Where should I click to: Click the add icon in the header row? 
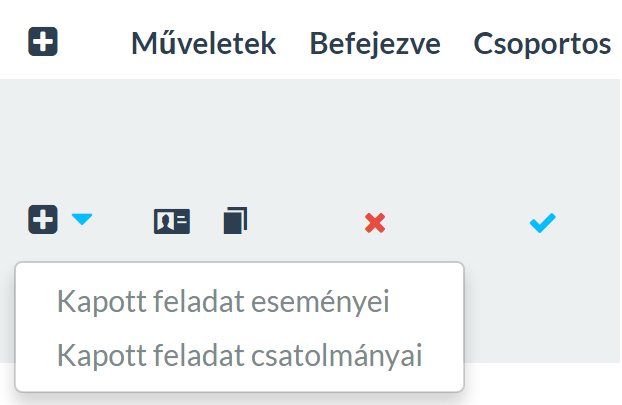[43, 43]
